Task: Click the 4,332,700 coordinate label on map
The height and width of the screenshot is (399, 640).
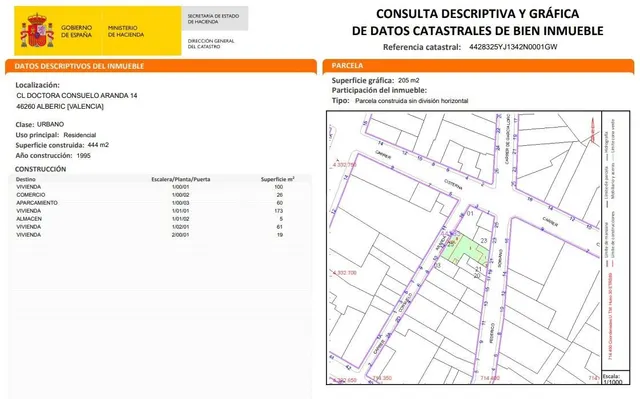Action: [x=345, y=273]
